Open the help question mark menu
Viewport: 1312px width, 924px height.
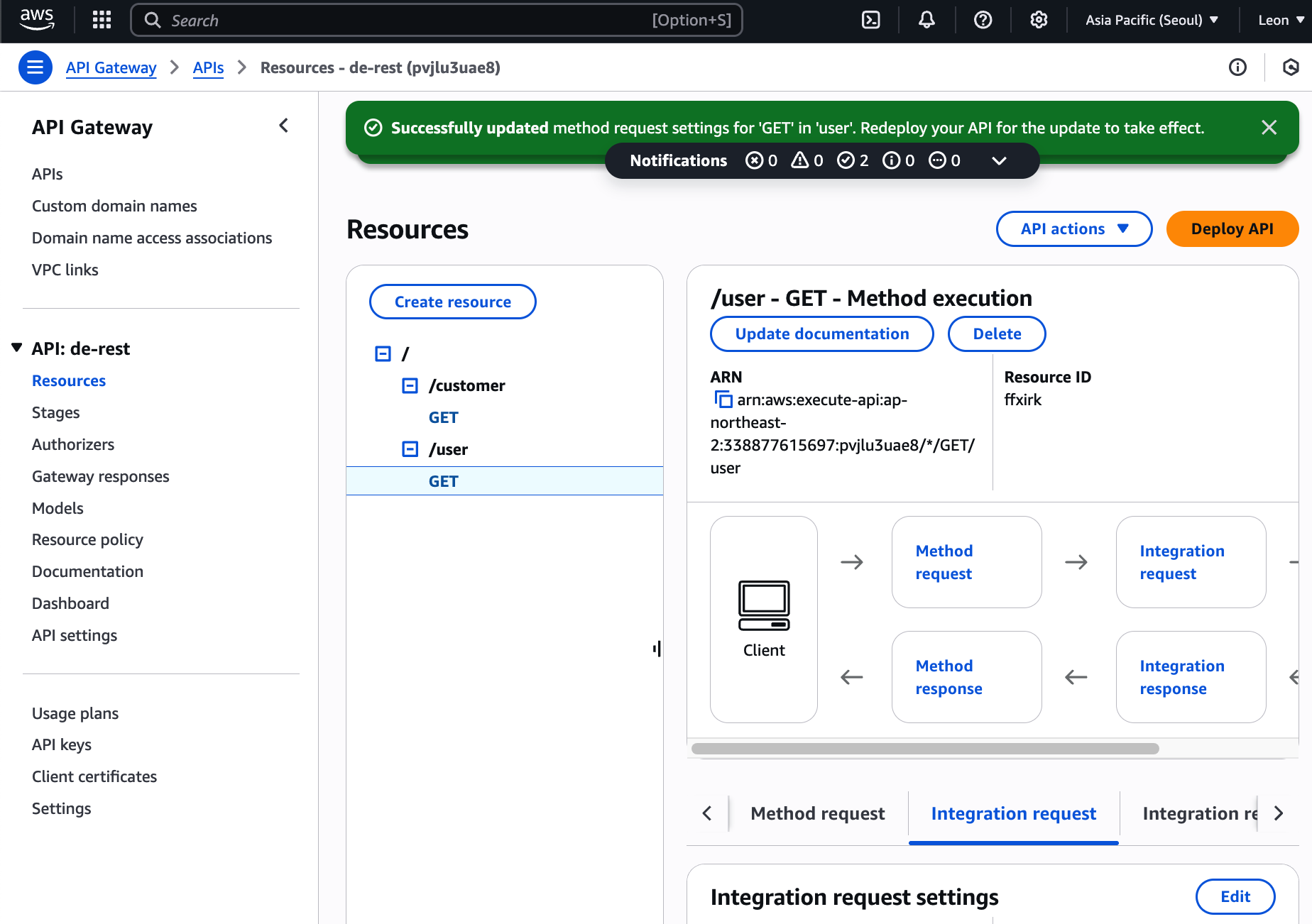coord(983,20)
